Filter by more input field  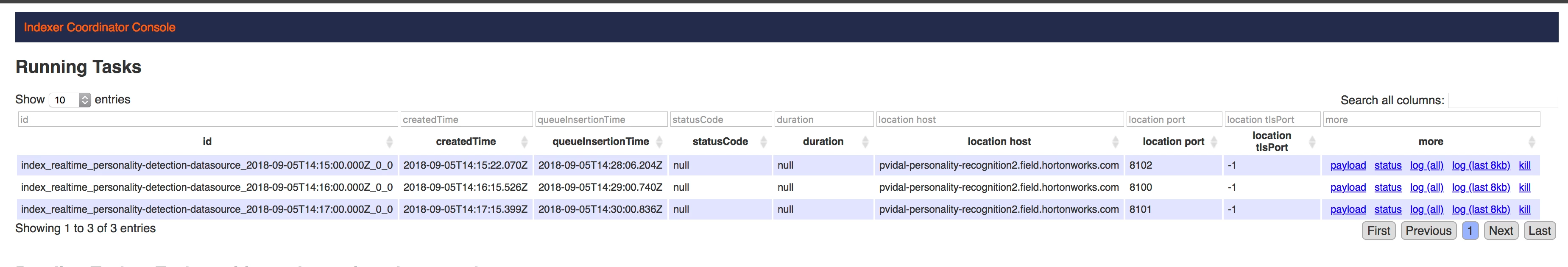click(1431, 119)
